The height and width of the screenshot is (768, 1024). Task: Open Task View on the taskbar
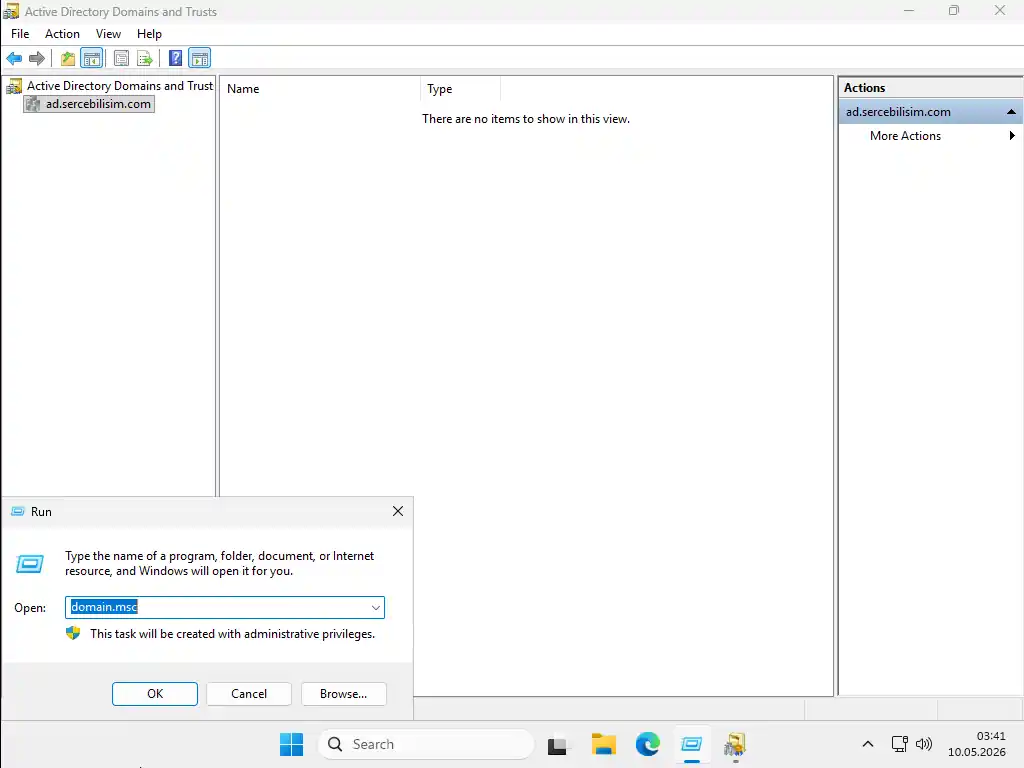tap(557, 744)
